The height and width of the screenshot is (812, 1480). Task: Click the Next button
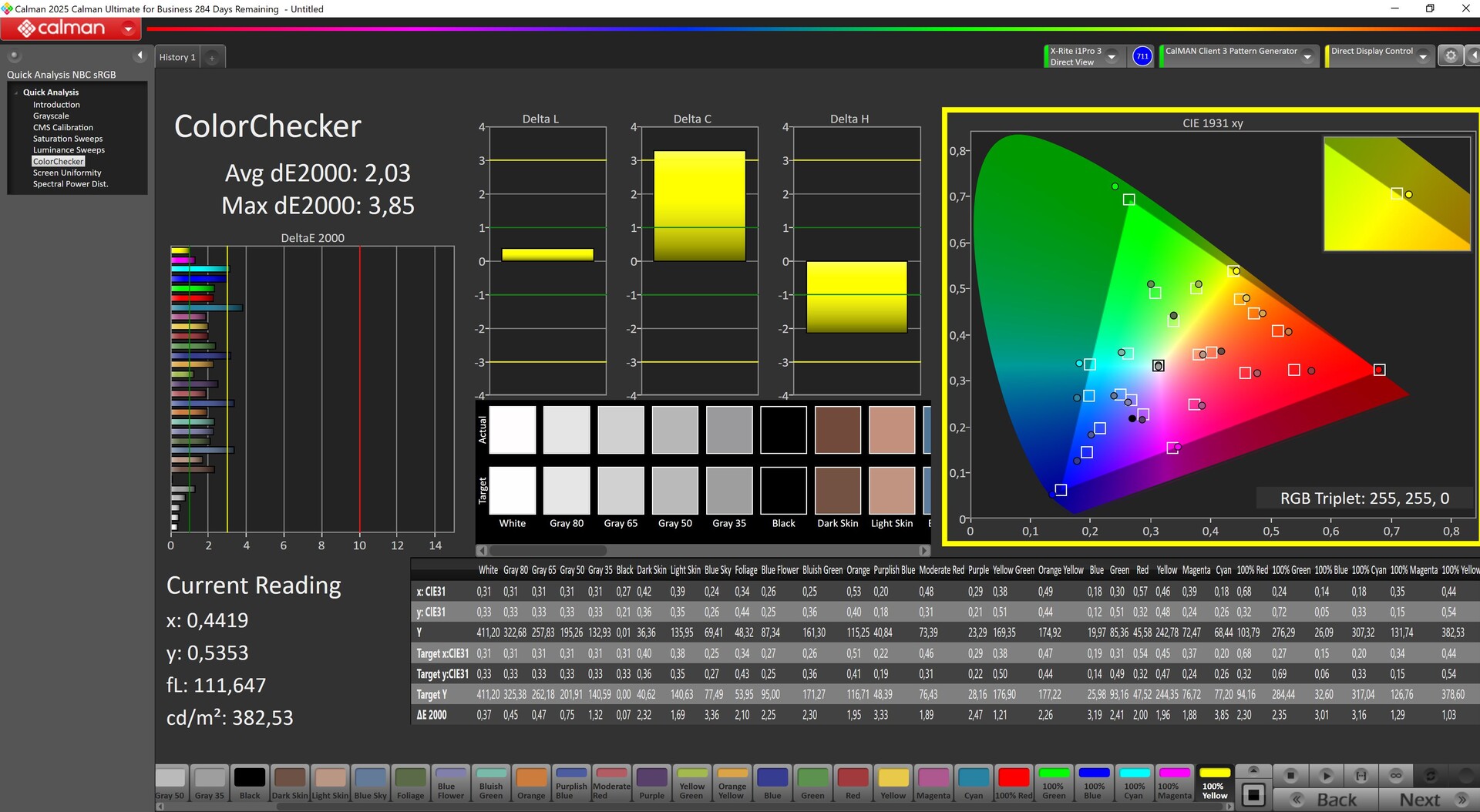click(x=1426, y=800)
